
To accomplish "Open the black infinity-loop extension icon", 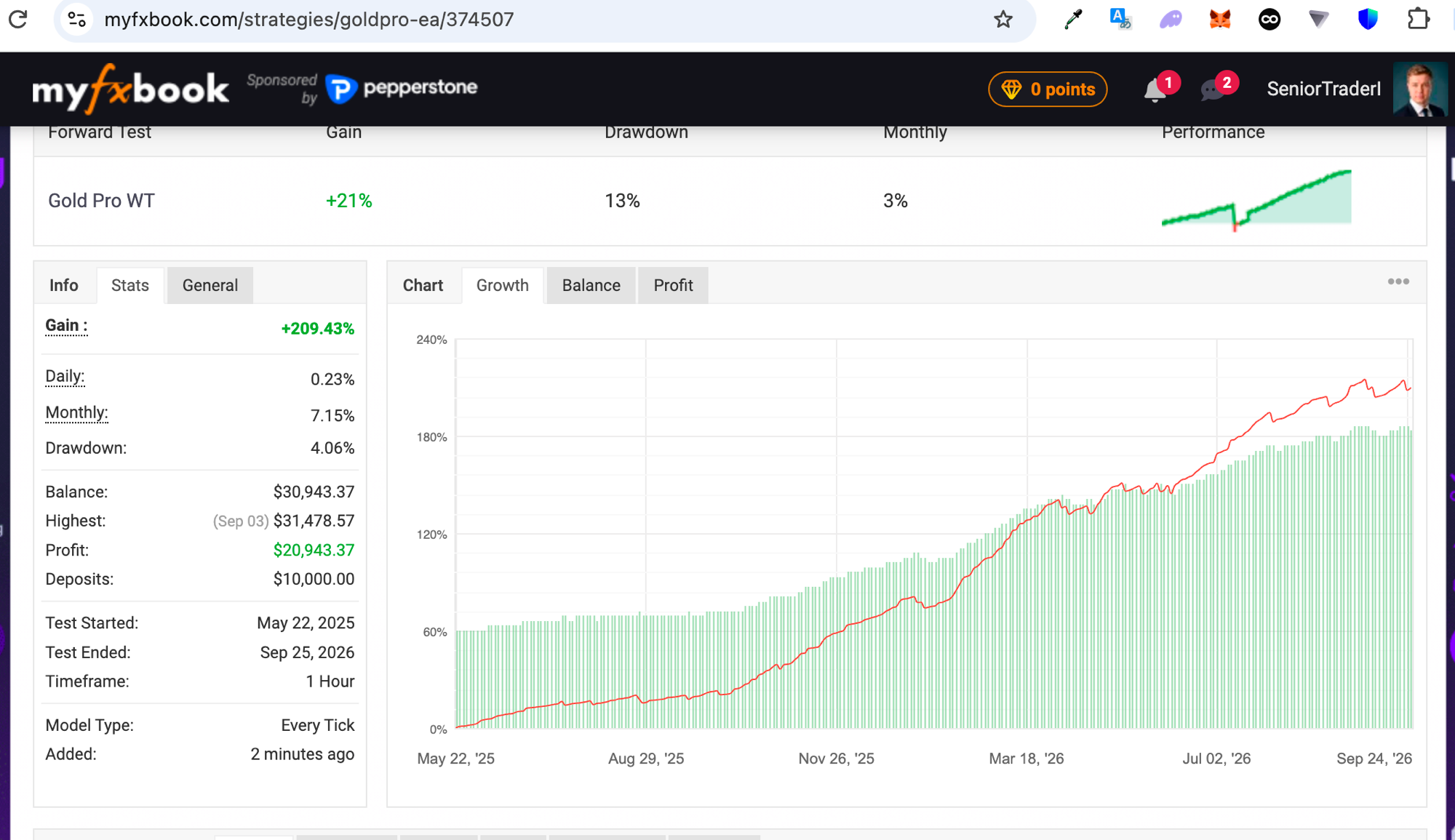I will [x=1269, y=19].
